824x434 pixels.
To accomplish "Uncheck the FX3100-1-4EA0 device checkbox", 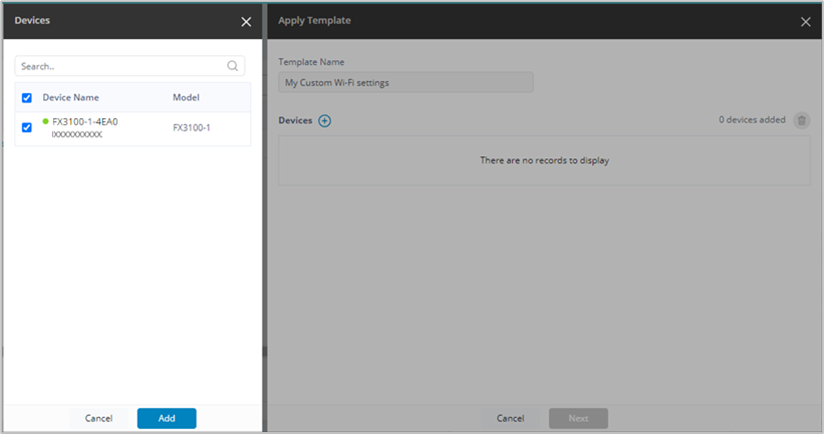I will click(27, 127).
